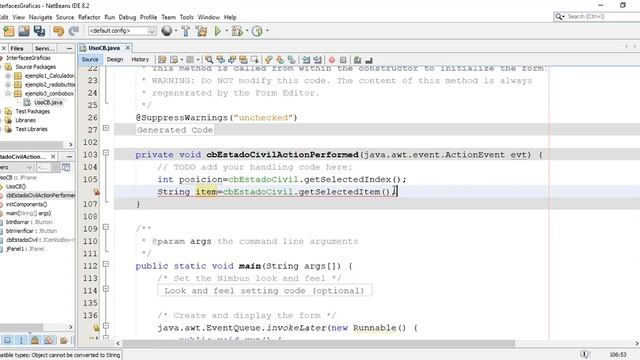
Task: Click the Comment icon in editor toolbar
Action: pyautogui.click(x=357, y=60)
